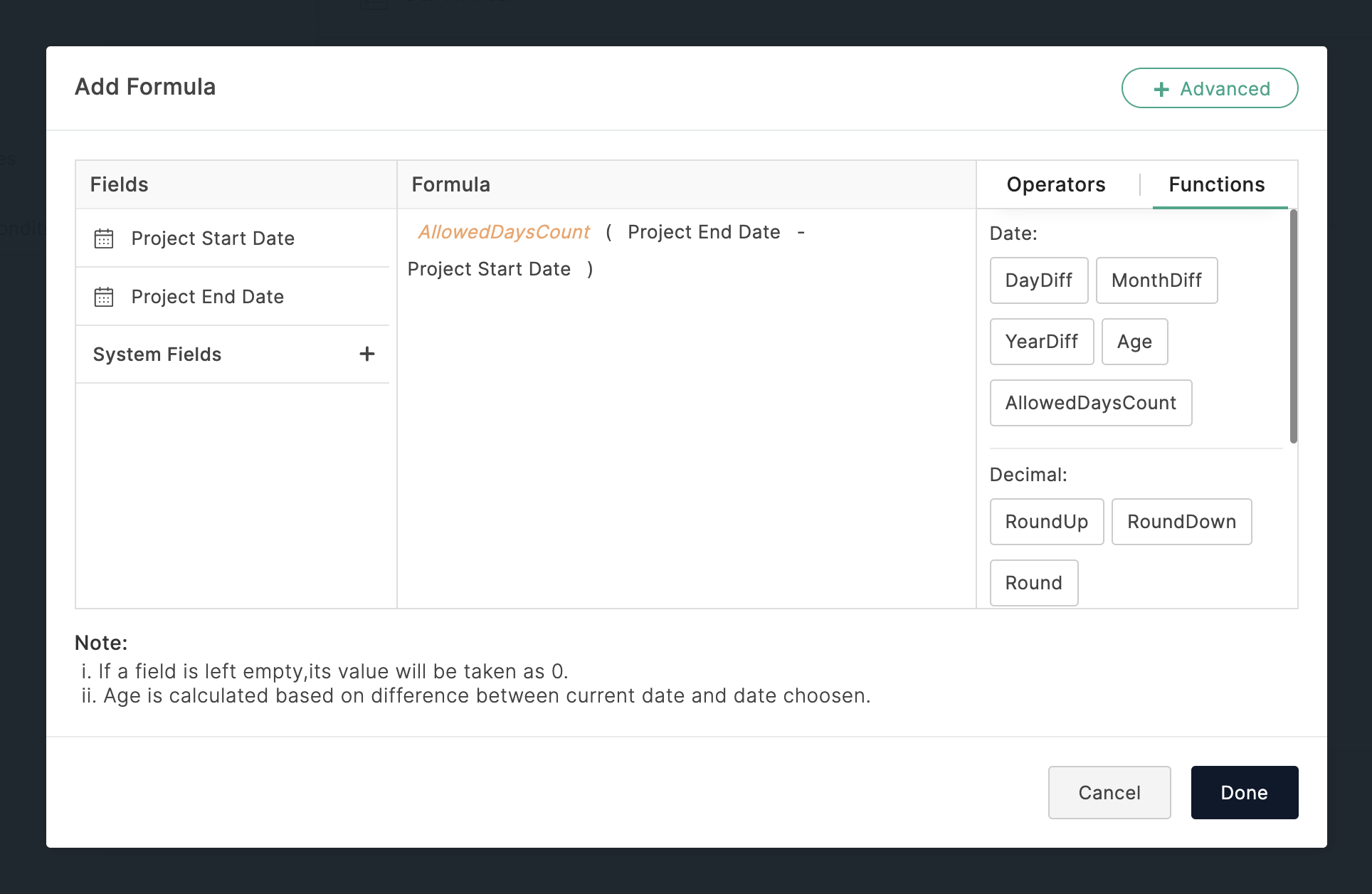Viewport: 1372px width, 894px height.
Task: Open Advanced formula options
Action: coord(1210,88)
